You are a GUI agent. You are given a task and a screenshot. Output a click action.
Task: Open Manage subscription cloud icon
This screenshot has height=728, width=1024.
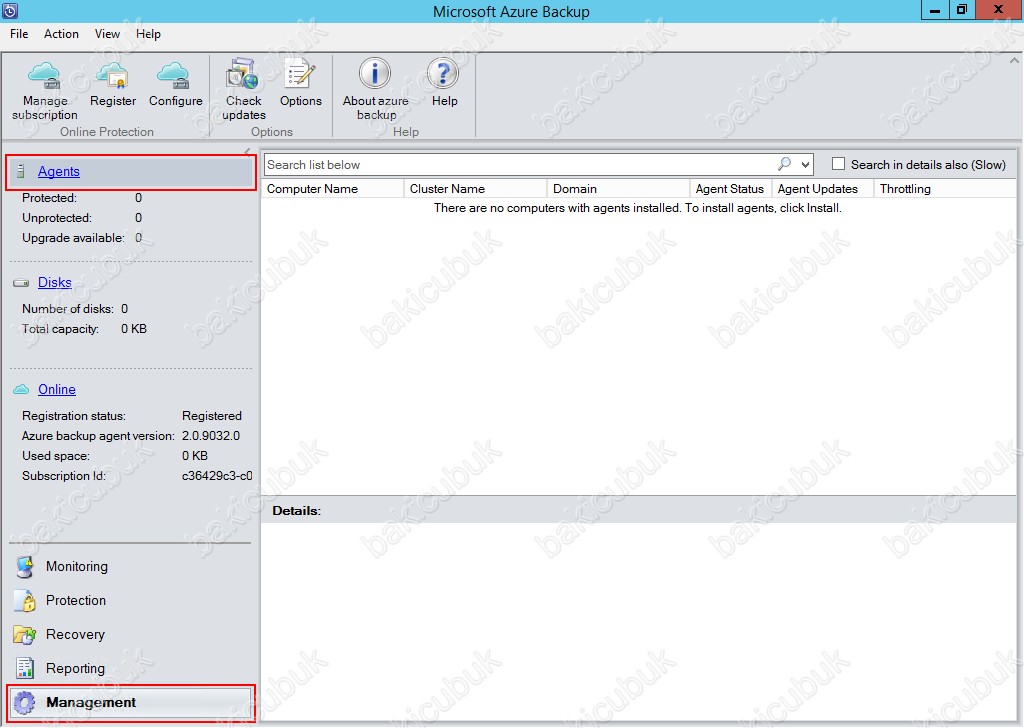(44, 75)
